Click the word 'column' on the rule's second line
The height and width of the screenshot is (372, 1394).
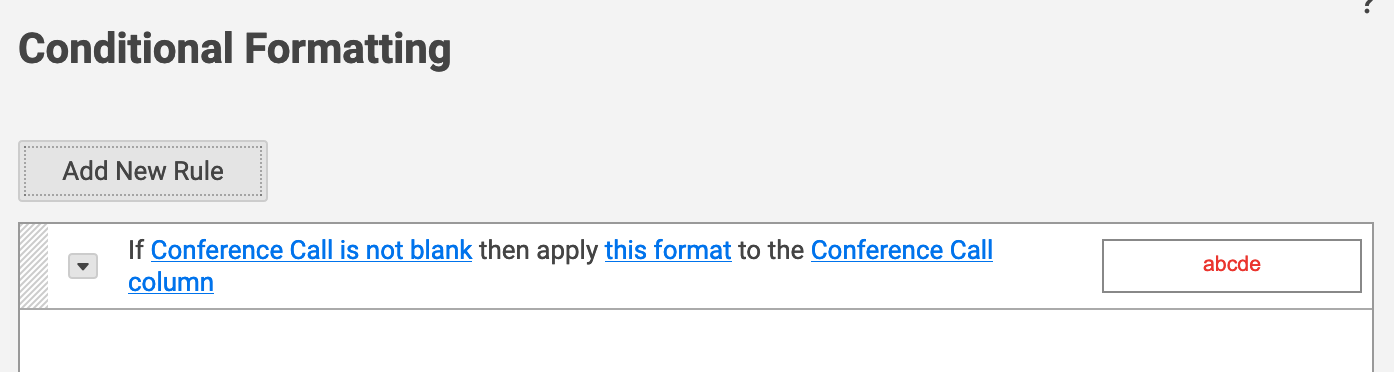pos(171,282)
